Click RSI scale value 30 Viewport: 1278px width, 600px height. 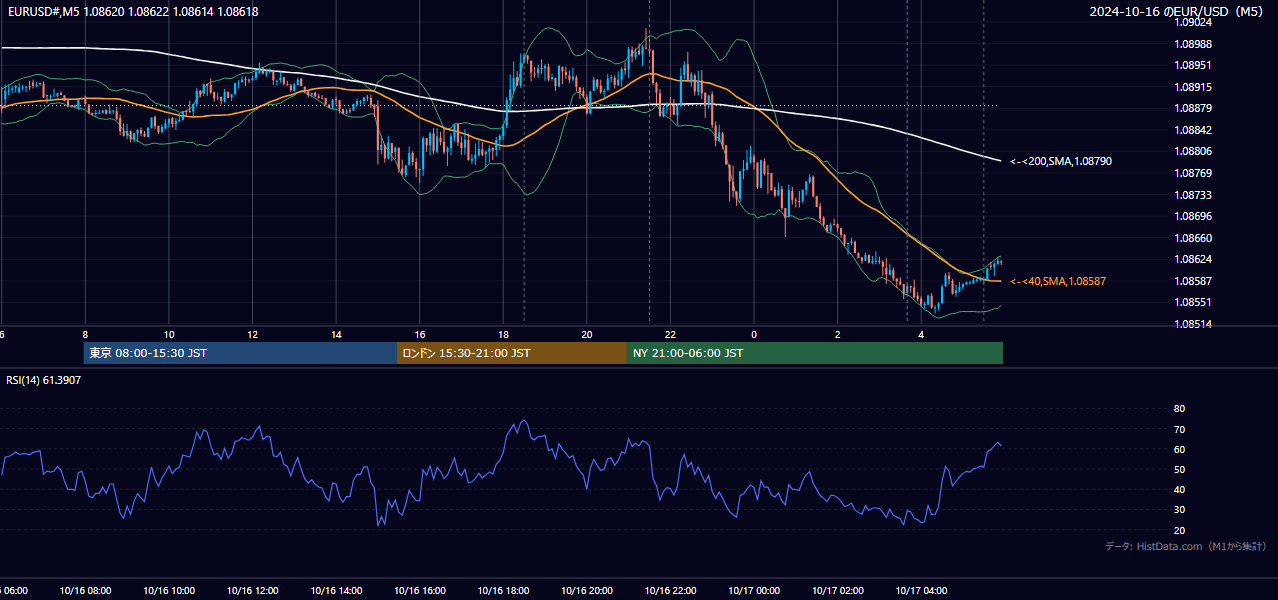(x=1179, y=510)
